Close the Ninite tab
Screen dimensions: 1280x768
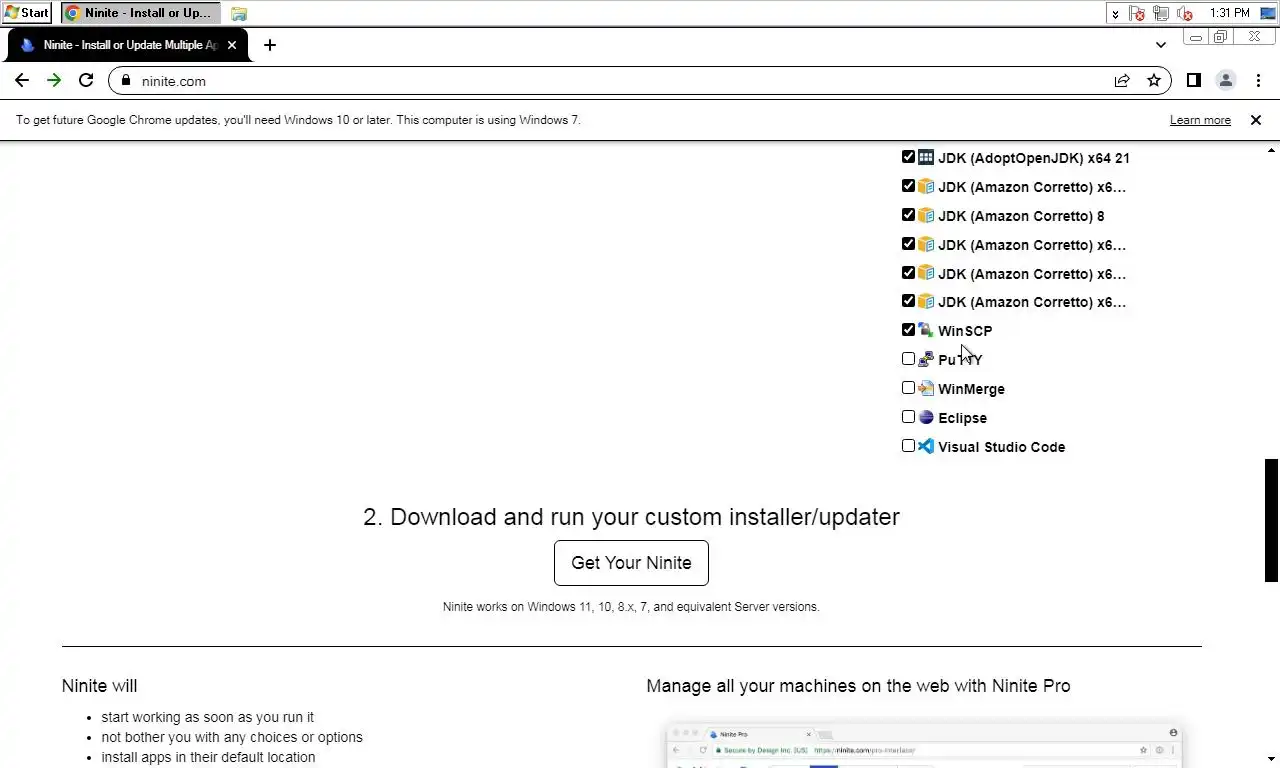tap(231, 45)
